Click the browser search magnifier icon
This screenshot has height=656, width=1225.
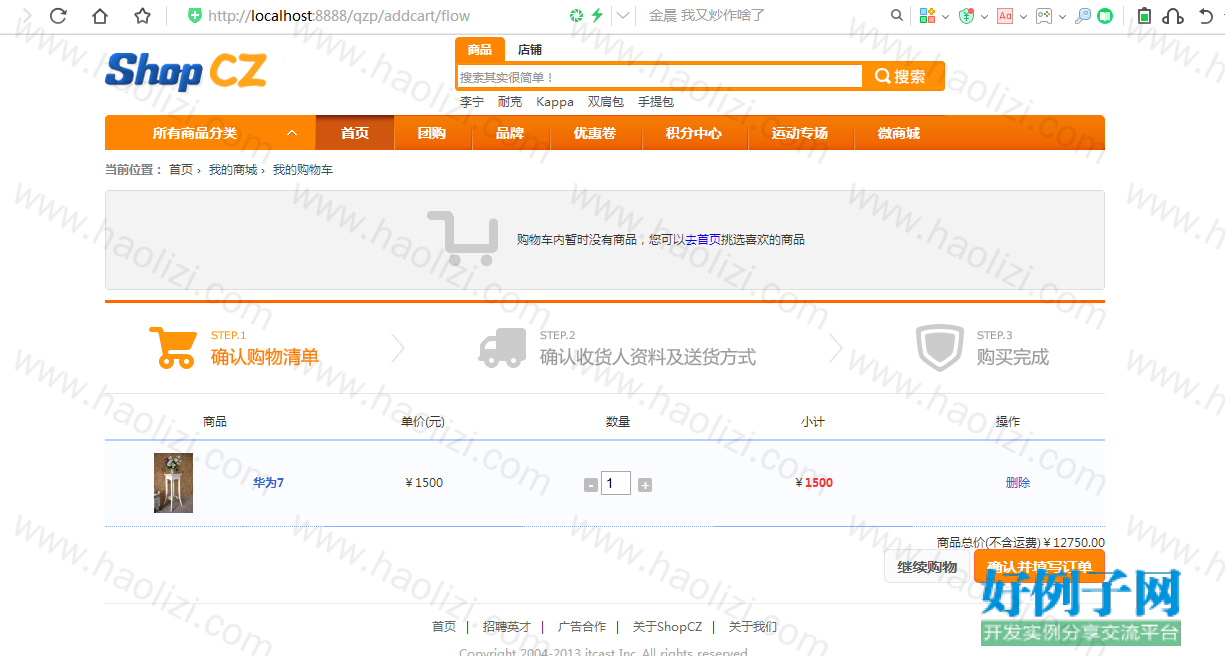click(x=897, y=15)
